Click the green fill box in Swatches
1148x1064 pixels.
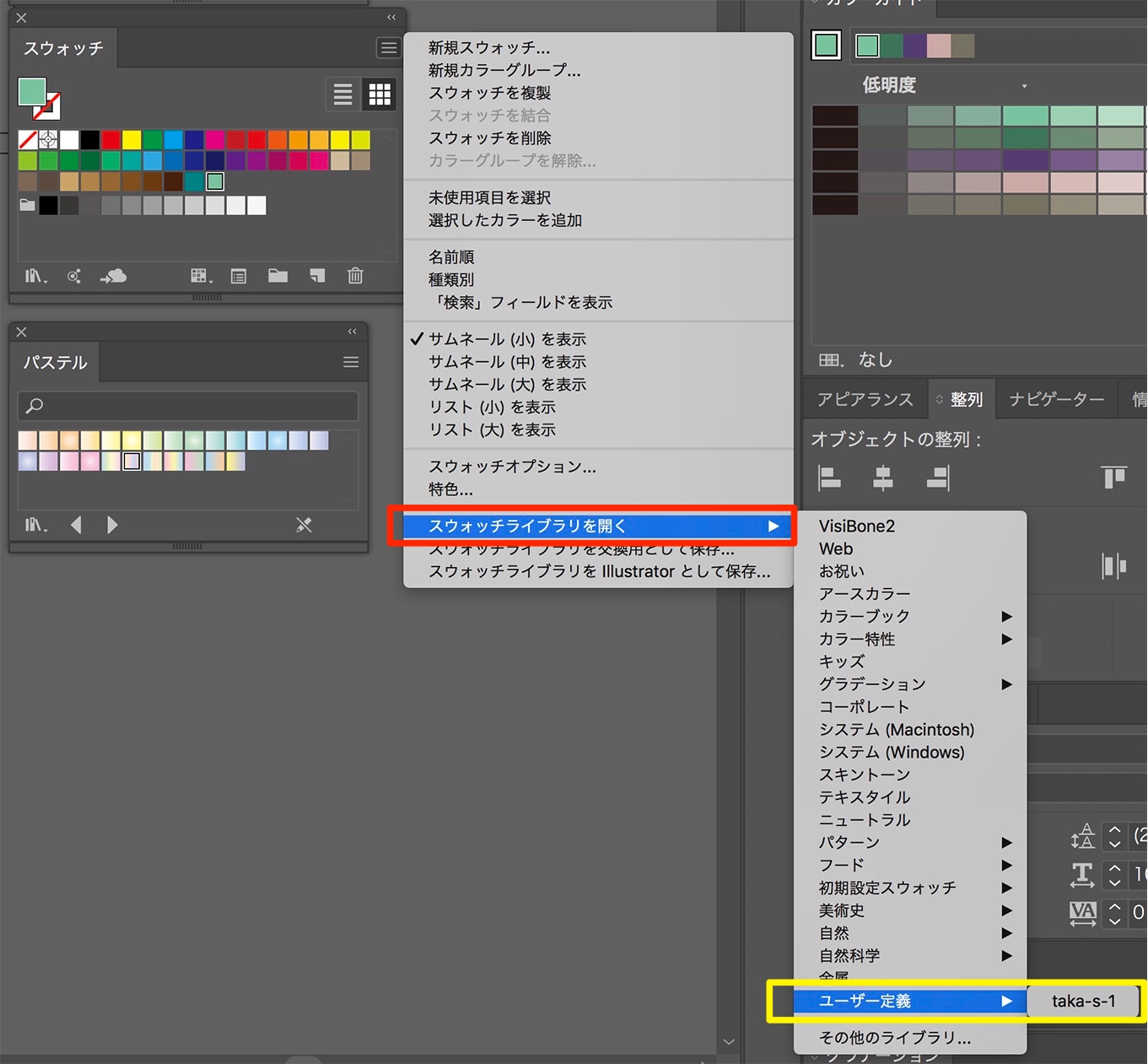(32, 92)
